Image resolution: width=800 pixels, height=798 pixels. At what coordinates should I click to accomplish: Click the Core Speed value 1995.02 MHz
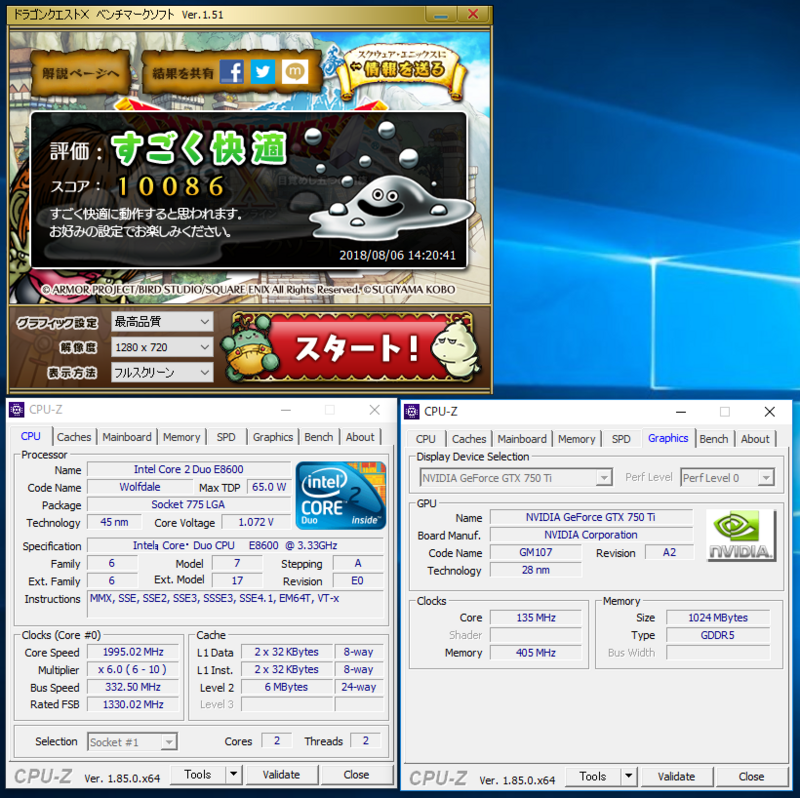click(x=133, y=652)
